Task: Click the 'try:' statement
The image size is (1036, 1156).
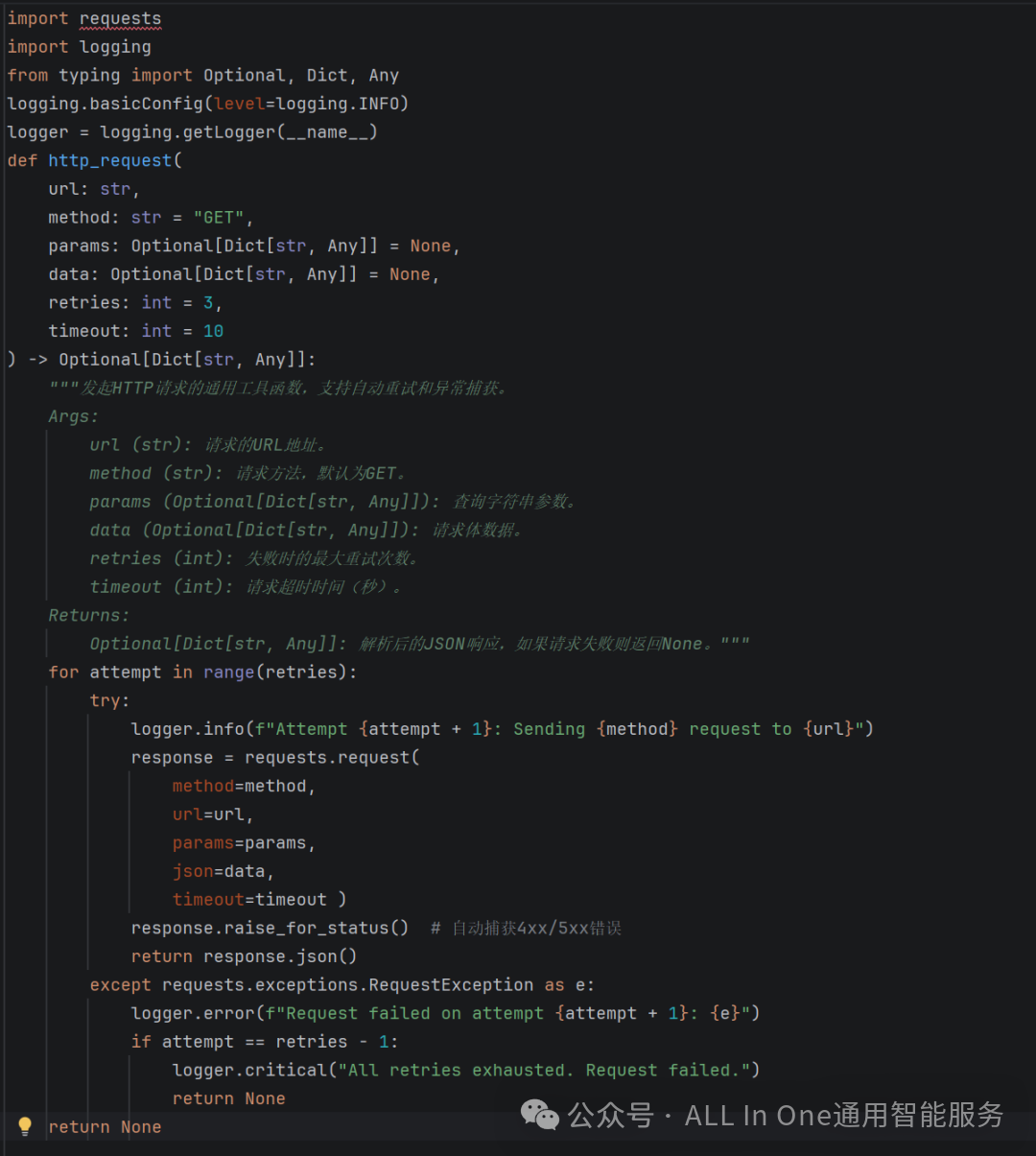Action: click(x=109, y=701)
